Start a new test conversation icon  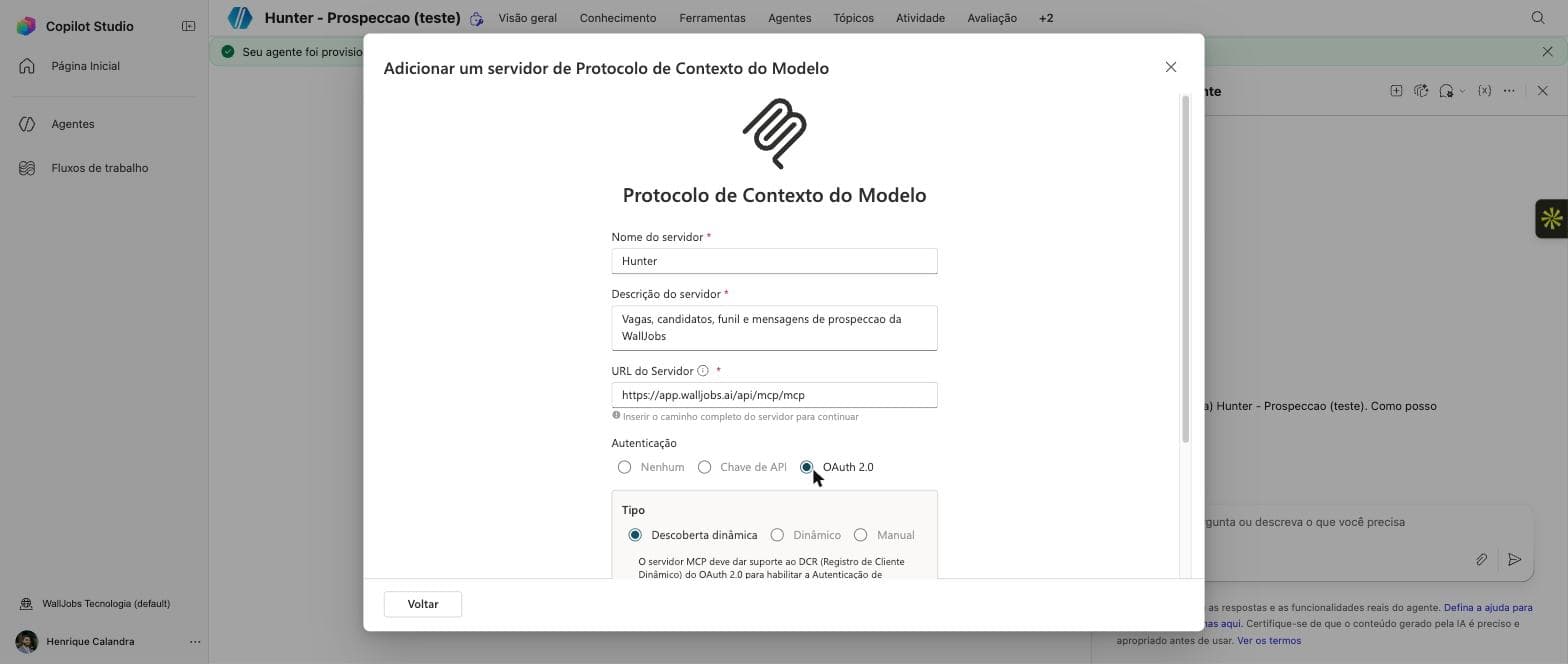[x=1396, y=91]
